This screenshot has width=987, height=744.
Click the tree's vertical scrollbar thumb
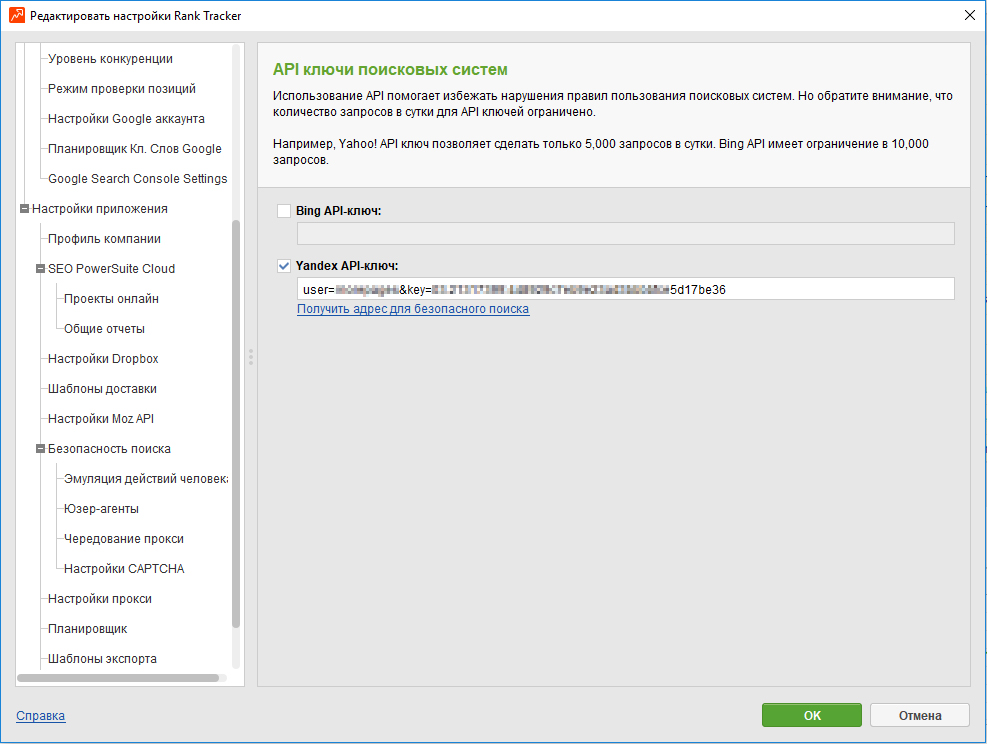tap(236, 424)
